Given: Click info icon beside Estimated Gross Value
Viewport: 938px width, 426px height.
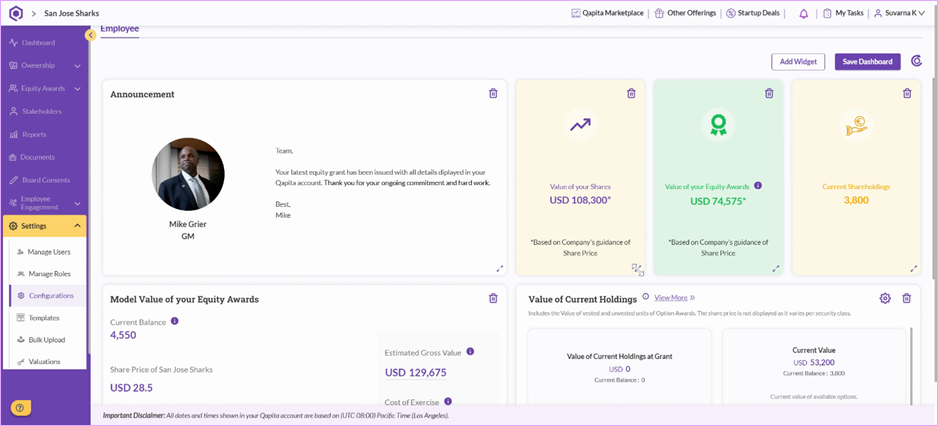Looking at the screenshot, I should click(x=470, y=352).
